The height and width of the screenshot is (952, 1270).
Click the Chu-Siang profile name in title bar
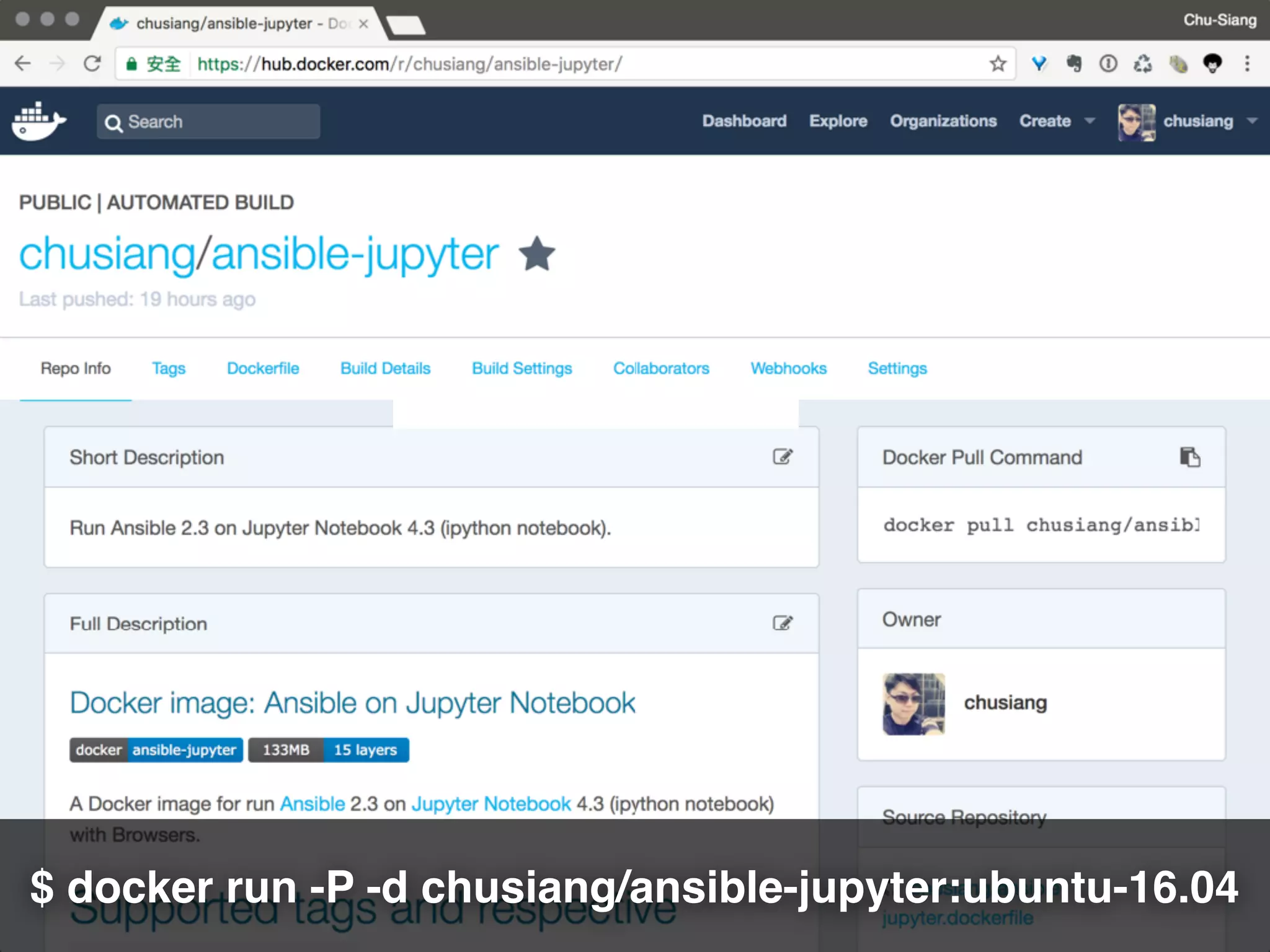point(1220,20)
